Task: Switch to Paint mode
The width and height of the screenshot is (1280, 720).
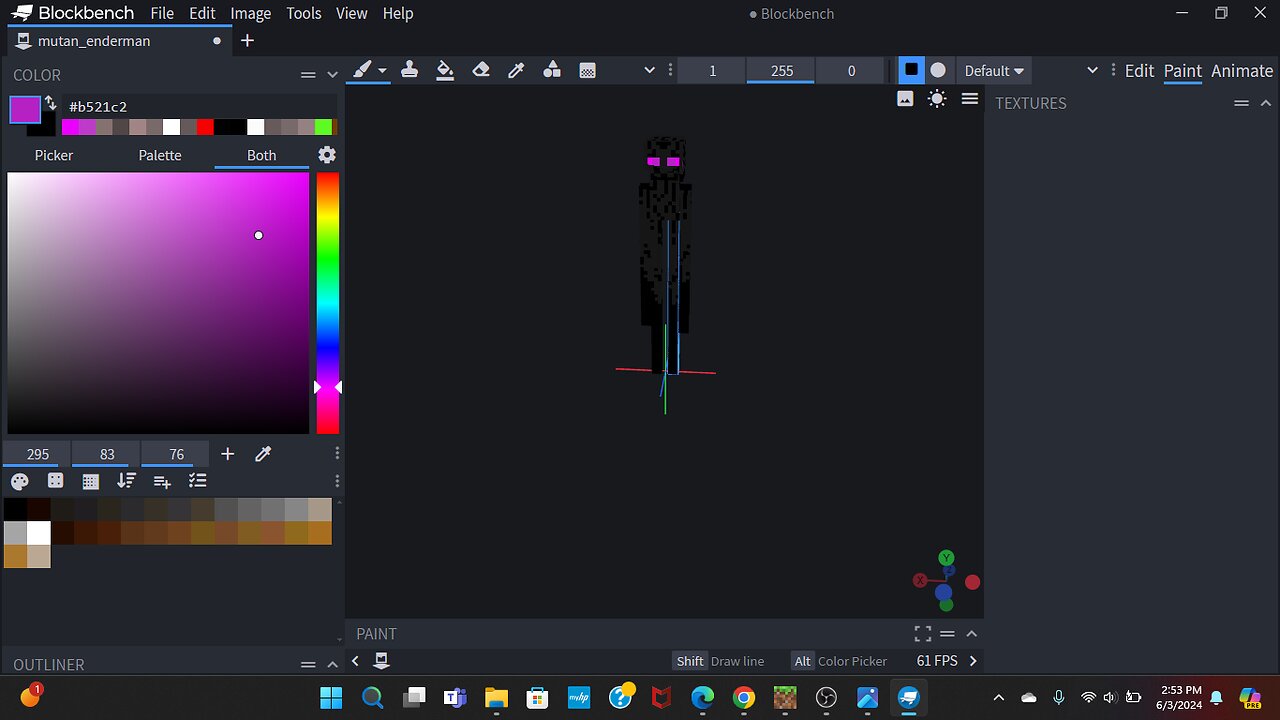Action: point(1182,70)
